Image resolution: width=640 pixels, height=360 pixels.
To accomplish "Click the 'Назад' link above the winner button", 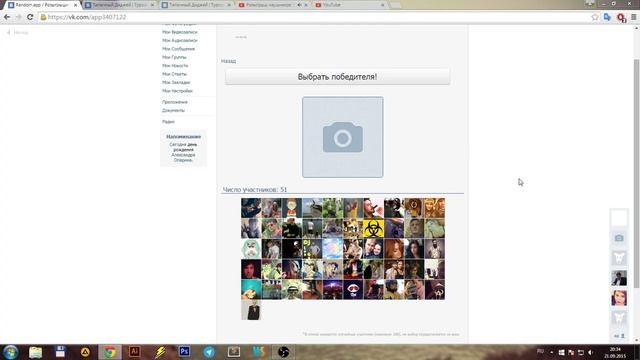I will [x=228, y=61].
